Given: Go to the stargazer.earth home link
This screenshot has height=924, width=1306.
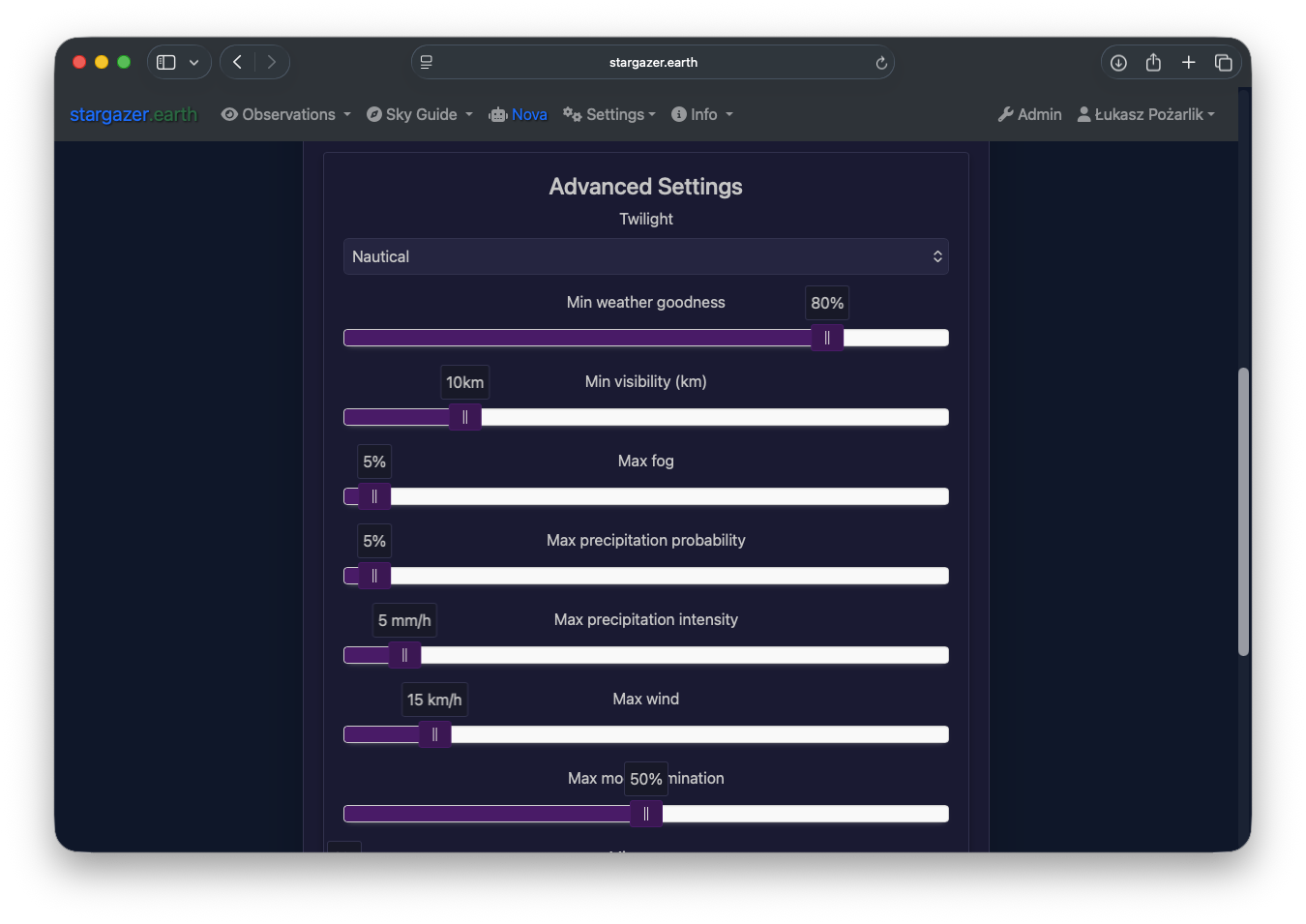Looking at the screenshot, I should [134, 114].
